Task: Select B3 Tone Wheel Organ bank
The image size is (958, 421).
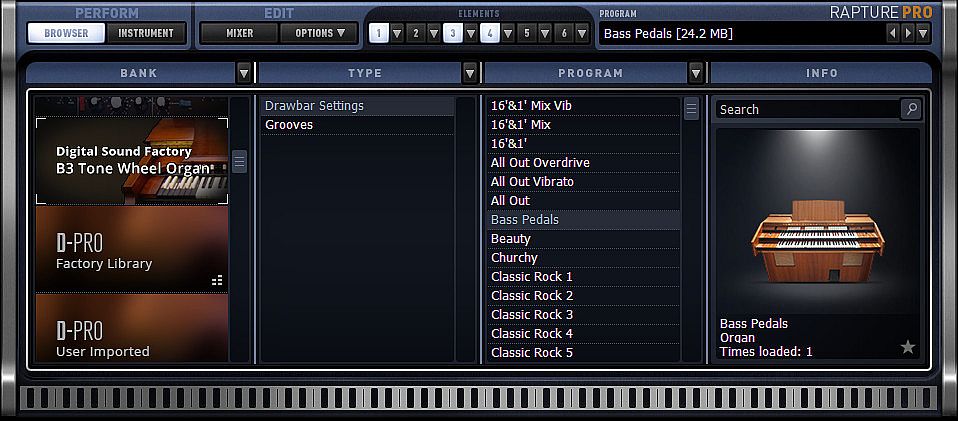Action: [x=131, y=161]
